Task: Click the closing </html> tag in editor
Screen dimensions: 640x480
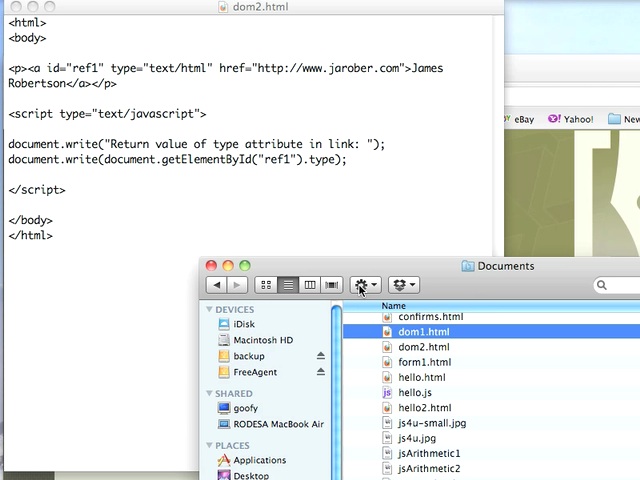Action: click(x=30, y=236)
